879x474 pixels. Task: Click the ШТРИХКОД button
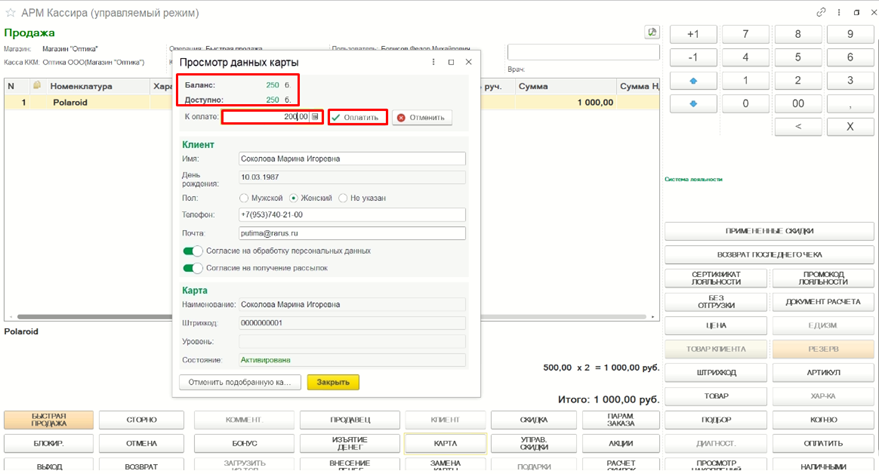pos(716,373)
